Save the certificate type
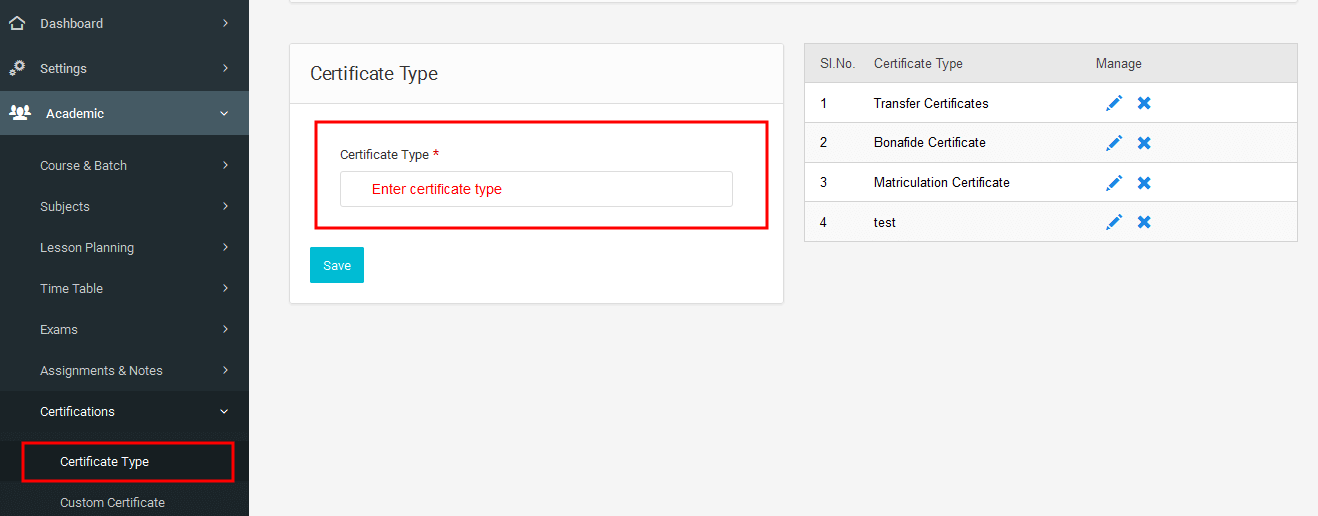 tap(337, 265)
